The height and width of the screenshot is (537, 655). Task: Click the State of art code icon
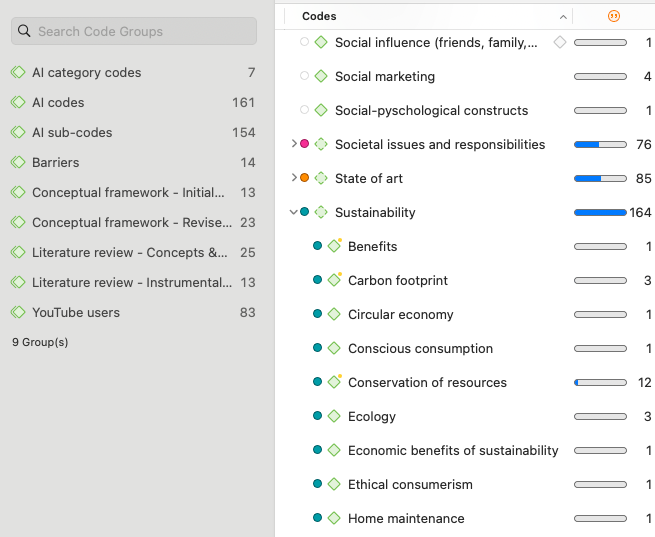(321, 178)
